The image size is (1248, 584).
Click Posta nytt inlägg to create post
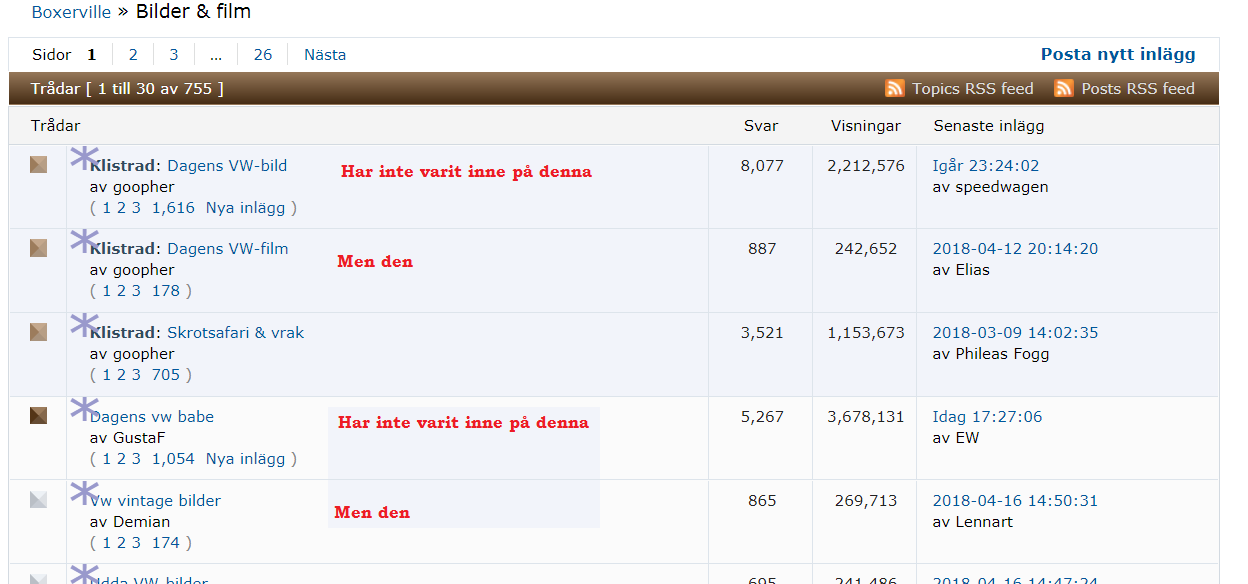pyautogui.click(x=1117, y=55)
